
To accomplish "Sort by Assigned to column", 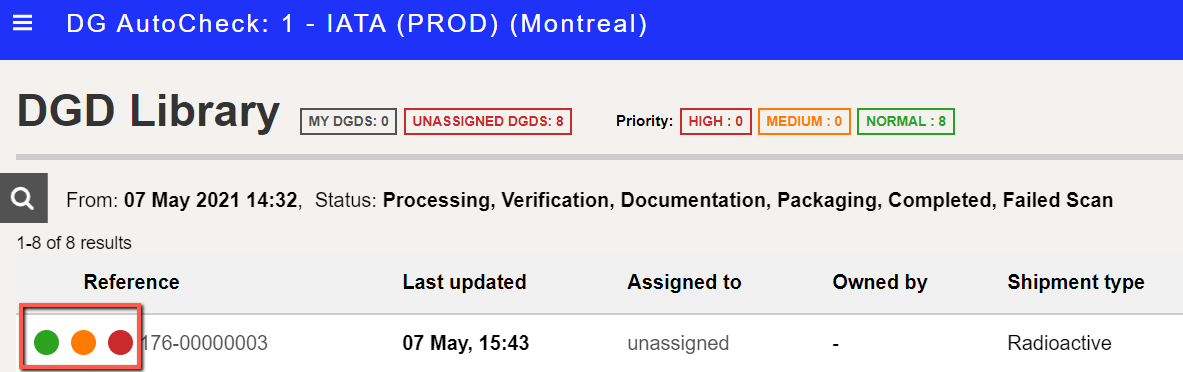I will (x=684, y=283).
